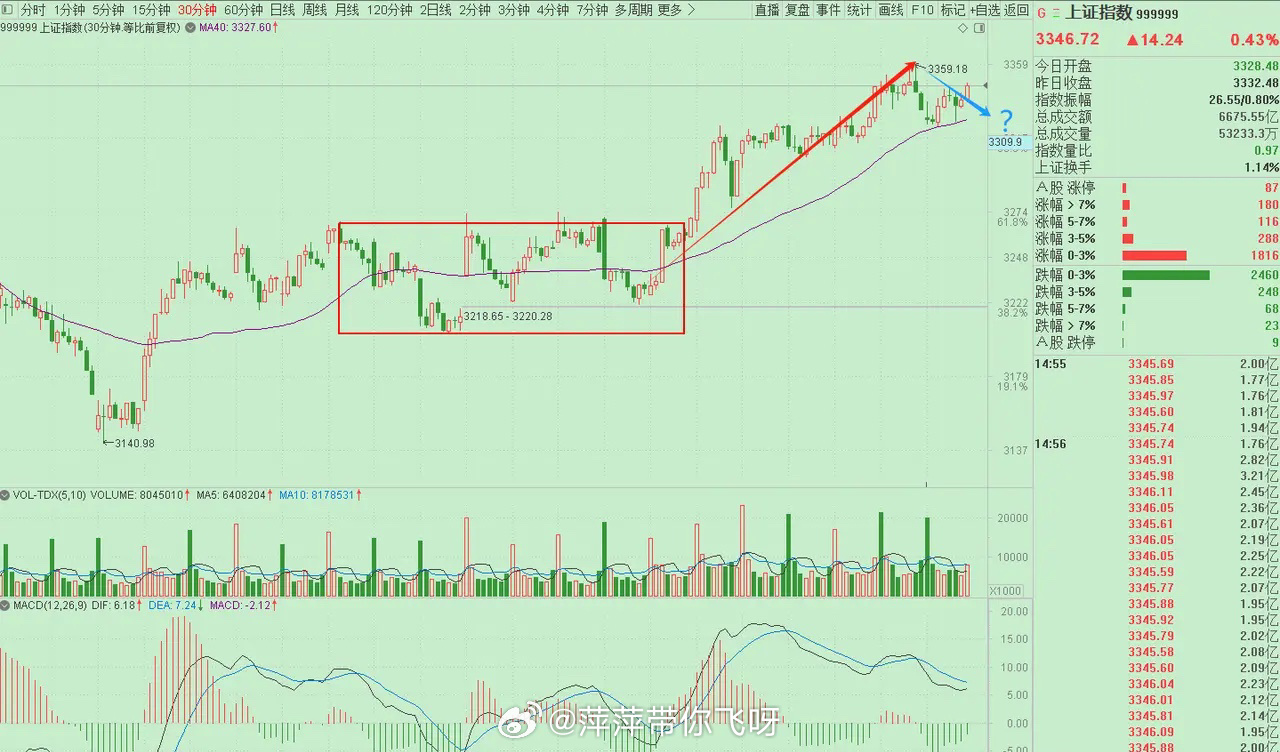Click the 统计 statistics button
The height and width of the screenshot is (752, 1280).
coord(859,10)
